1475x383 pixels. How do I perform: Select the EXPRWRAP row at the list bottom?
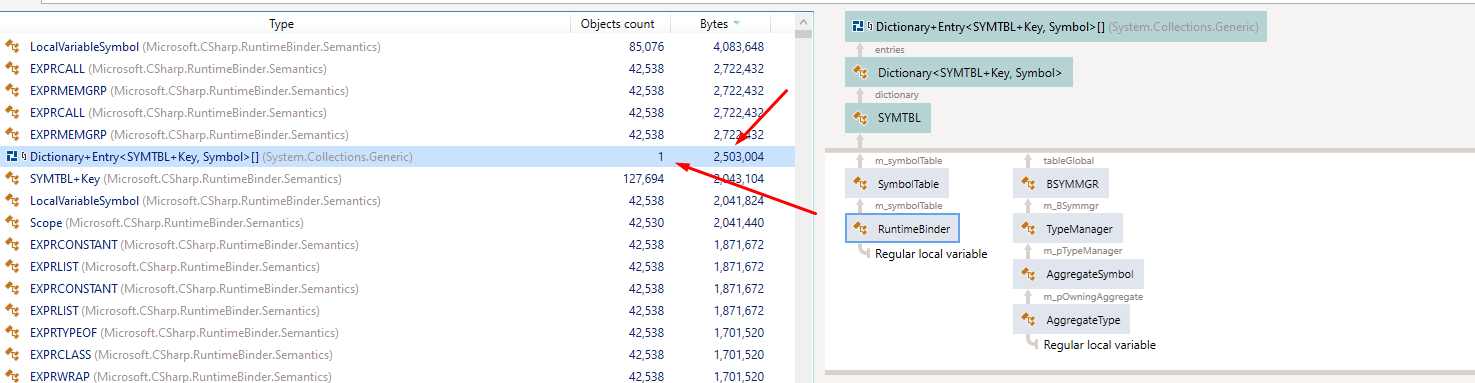point(397,376)
